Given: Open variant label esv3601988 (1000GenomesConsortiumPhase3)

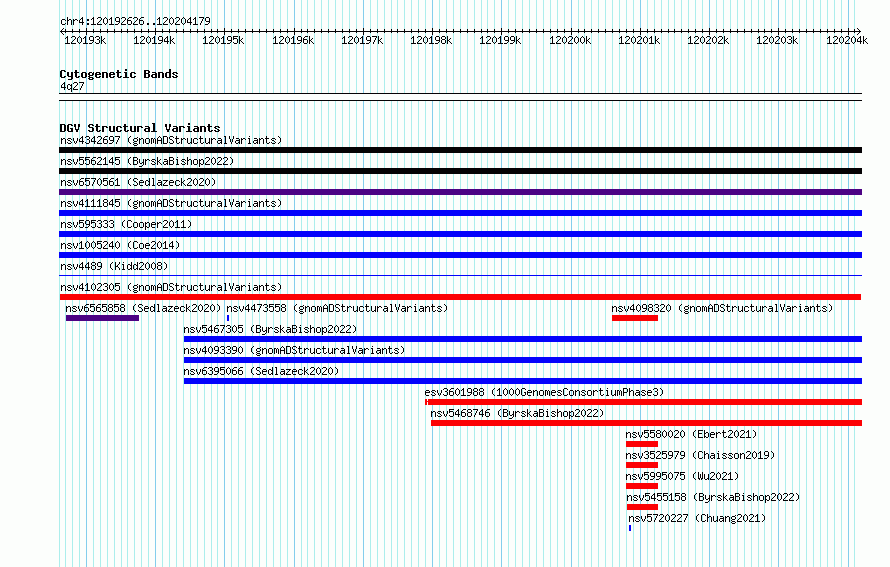Looking at the screenshot, I should pyautogui.click(x=544, y=392).
